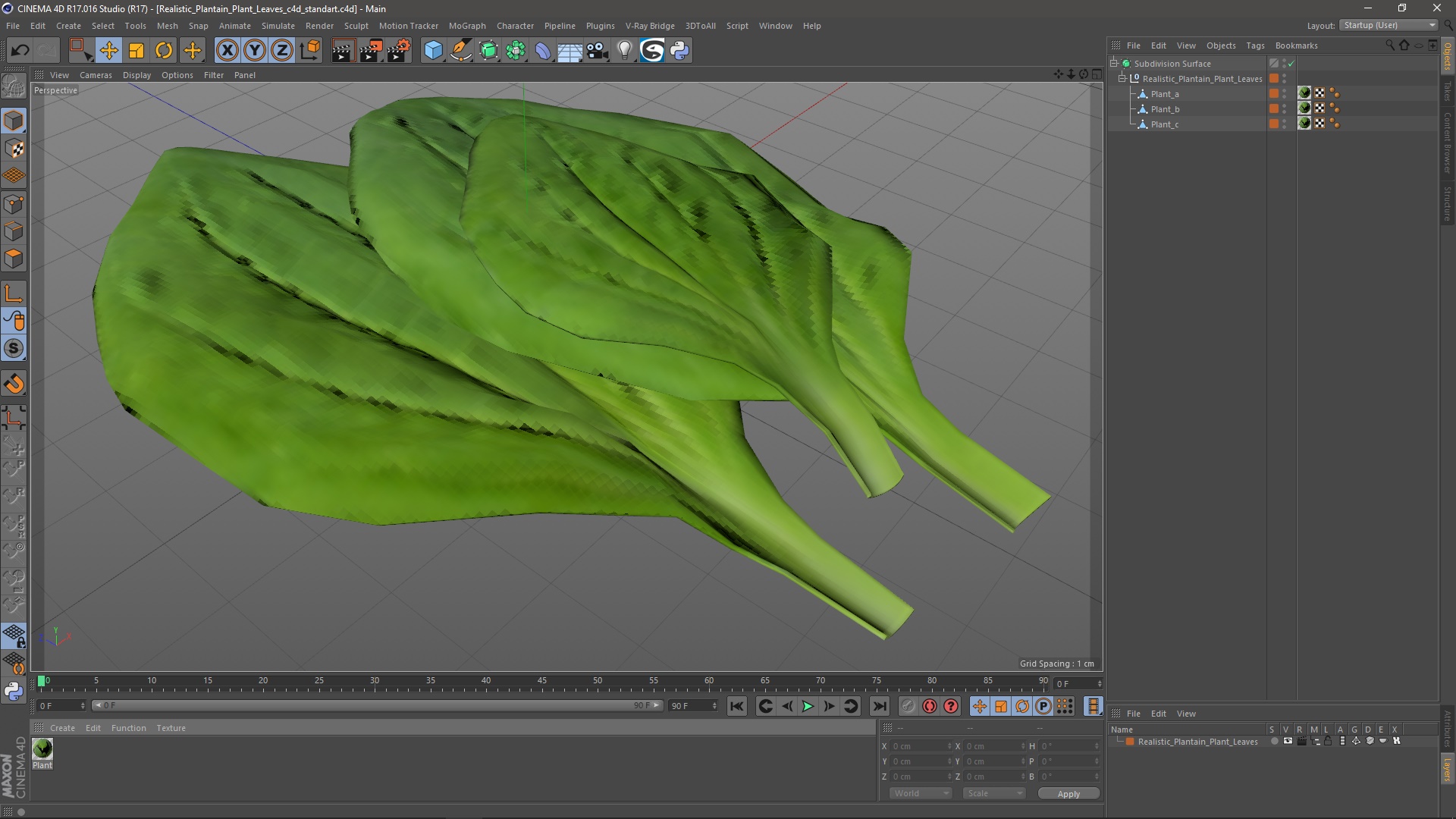Open Scale mode dropdown
This screenshot has width=1456, height=819.
[993, 793]
